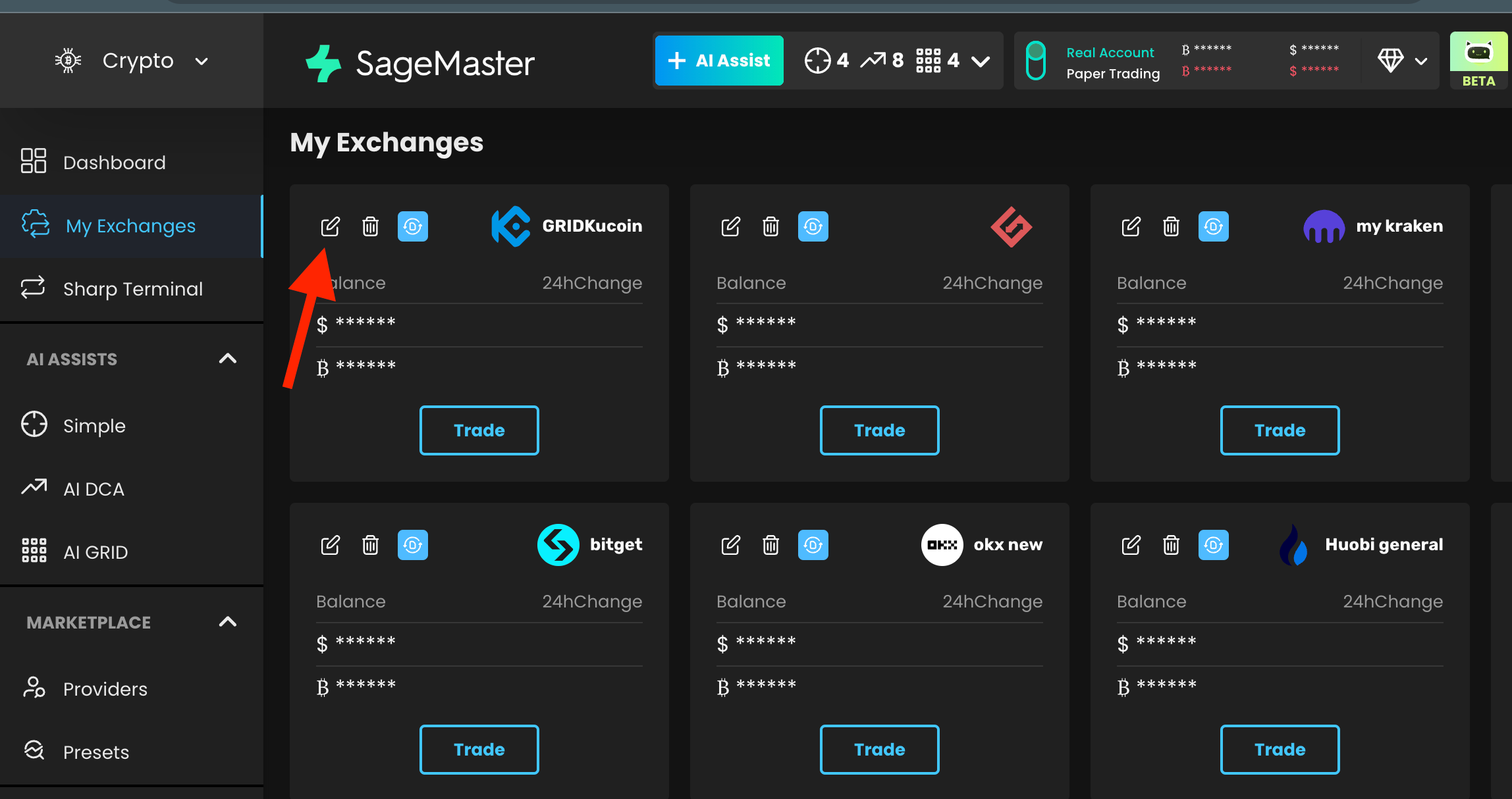
Task: Delete the my kraken exchange
Action: click(x=1172, y=226)
